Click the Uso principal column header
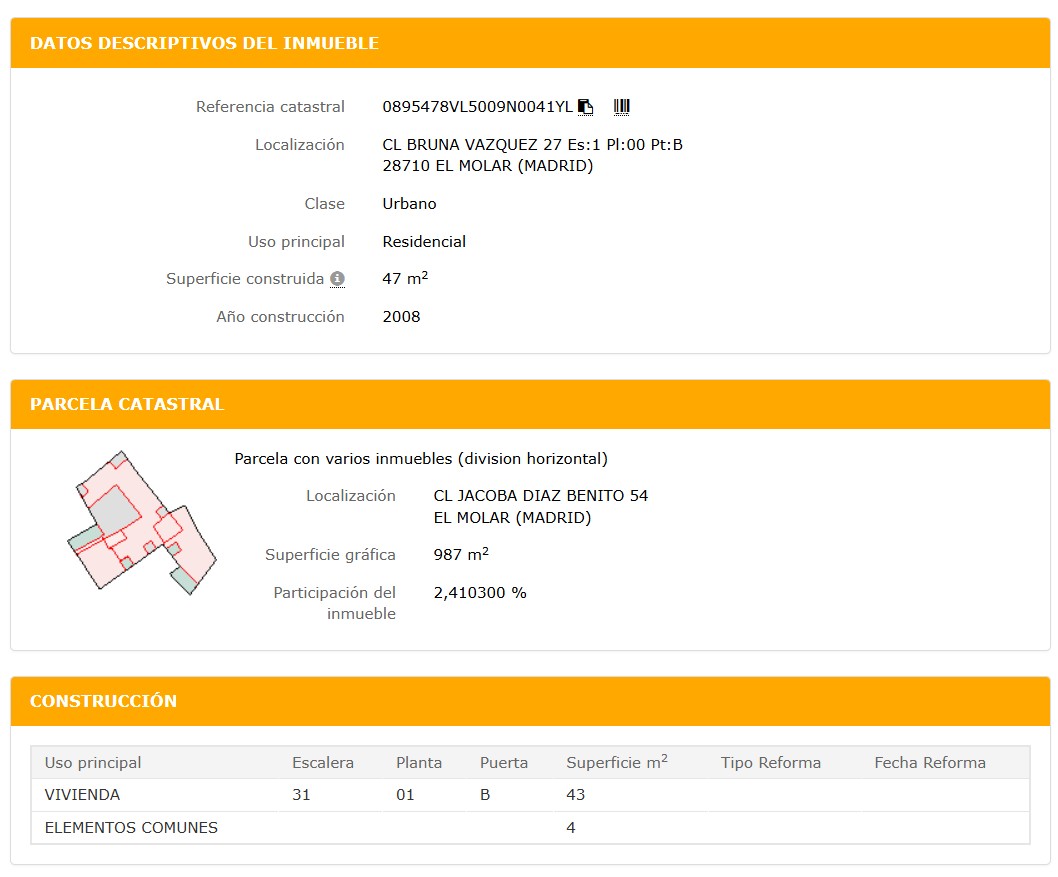Viewport: 1058px width, 877px height. [x=93, y=763]
